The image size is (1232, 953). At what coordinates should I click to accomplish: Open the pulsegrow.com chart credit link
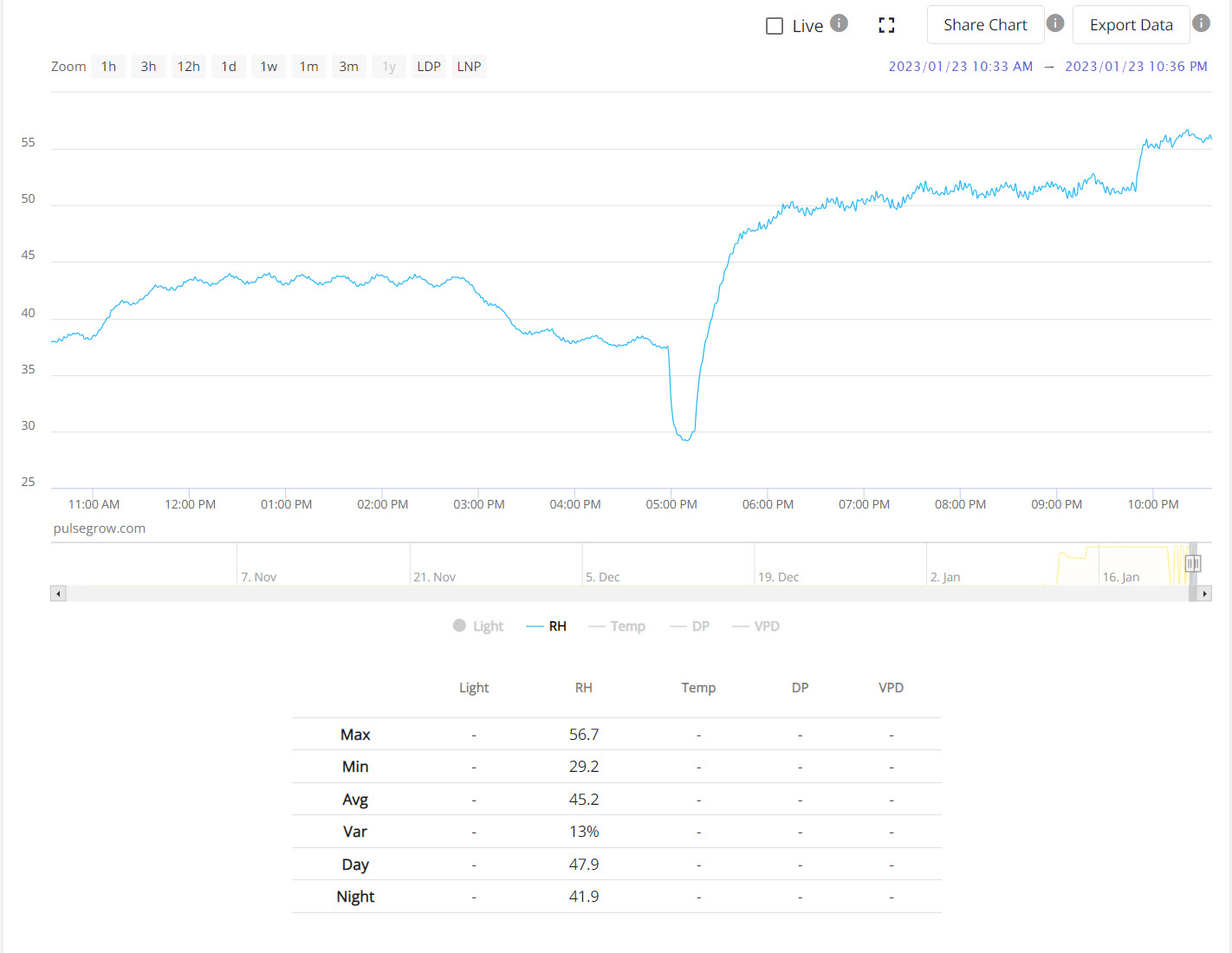pyautogui.click(x=100, y=528)
